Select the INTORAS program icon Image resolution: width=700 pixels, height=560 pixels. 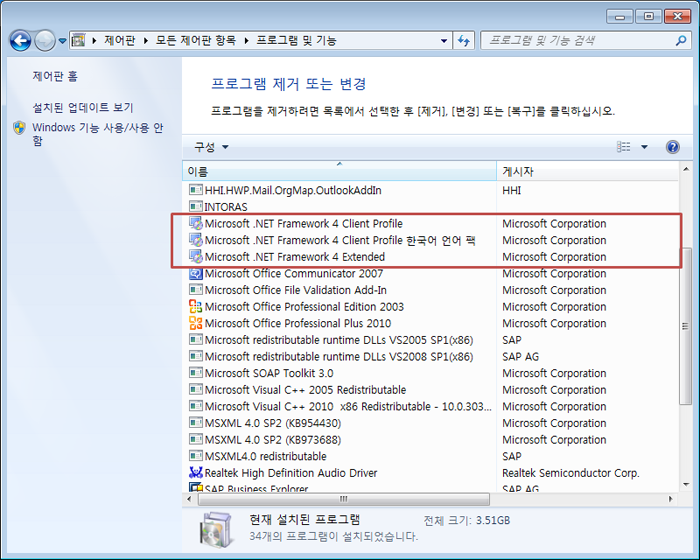pos(196,206)
